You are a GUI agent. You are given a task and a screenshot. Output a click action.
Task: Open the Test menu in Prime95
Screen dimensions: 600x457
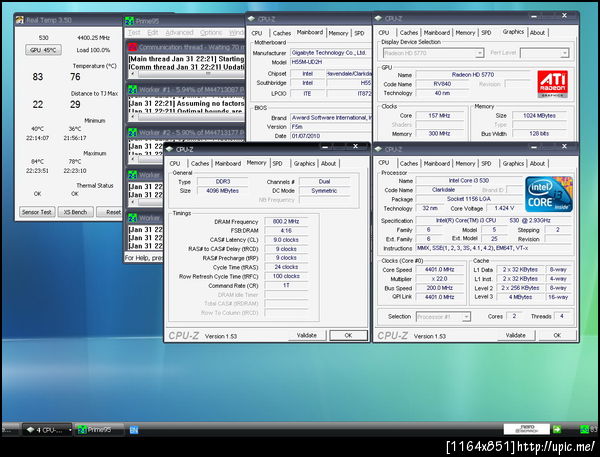[x=134, y=33]
